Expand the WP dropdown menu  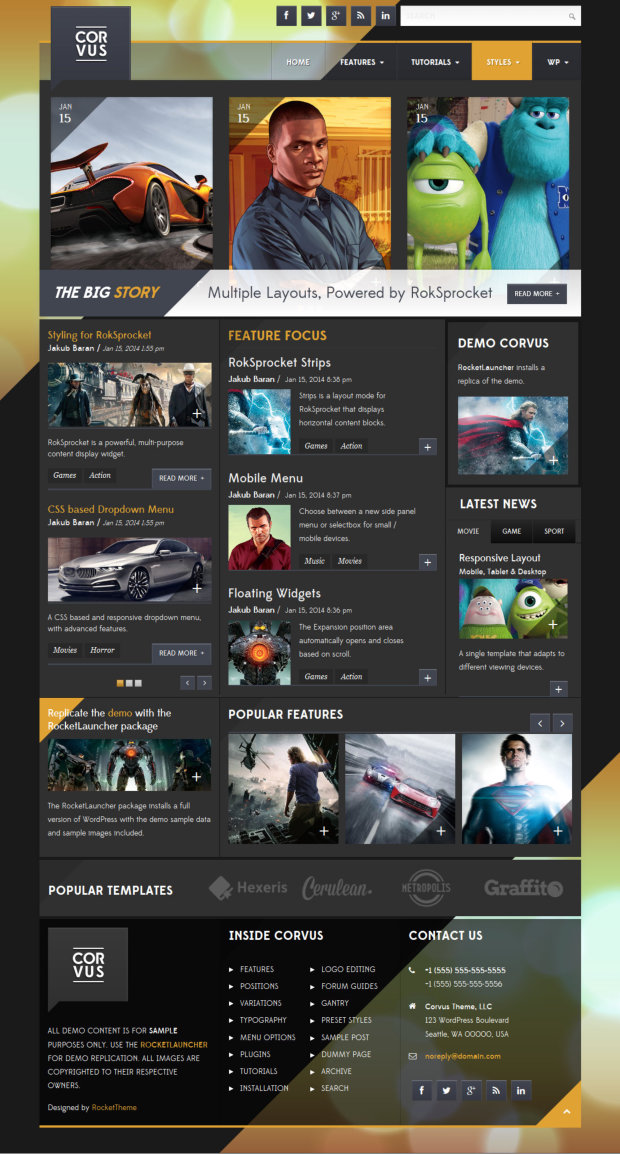click(x=557, y=62)
